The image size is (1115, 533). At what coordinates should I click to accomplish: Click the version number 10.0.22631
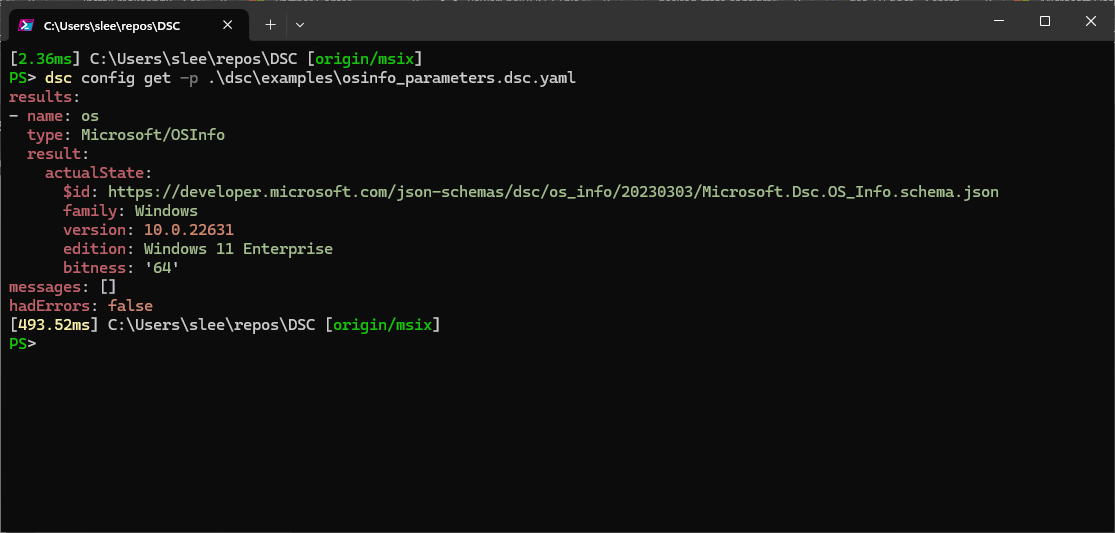coord(188,230)
